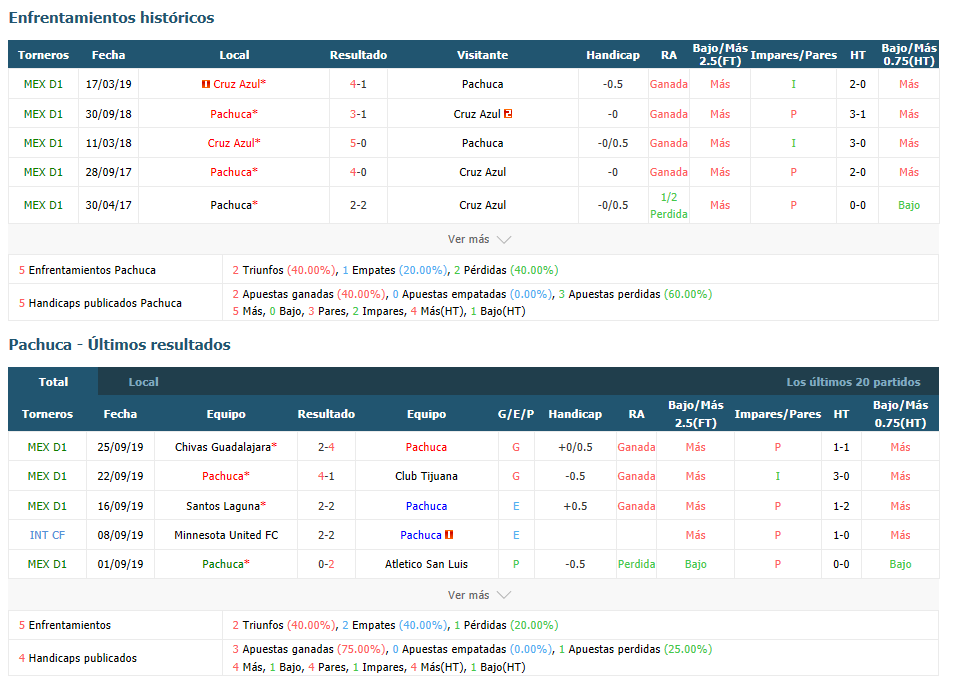Open Minnesota United FC team link
The width and height of the screenshot is (953, 681).
click(x=225, y=535)
